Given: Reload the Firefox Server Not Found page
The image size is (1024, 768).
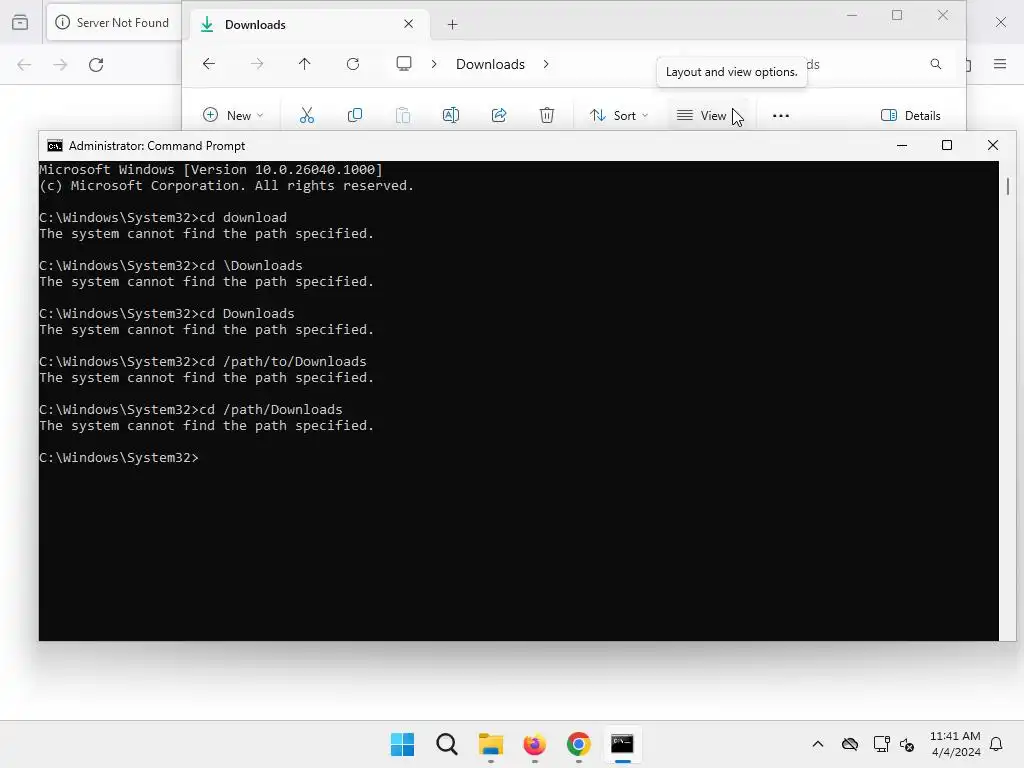Looking at the screenshot, I should [96, 65].
